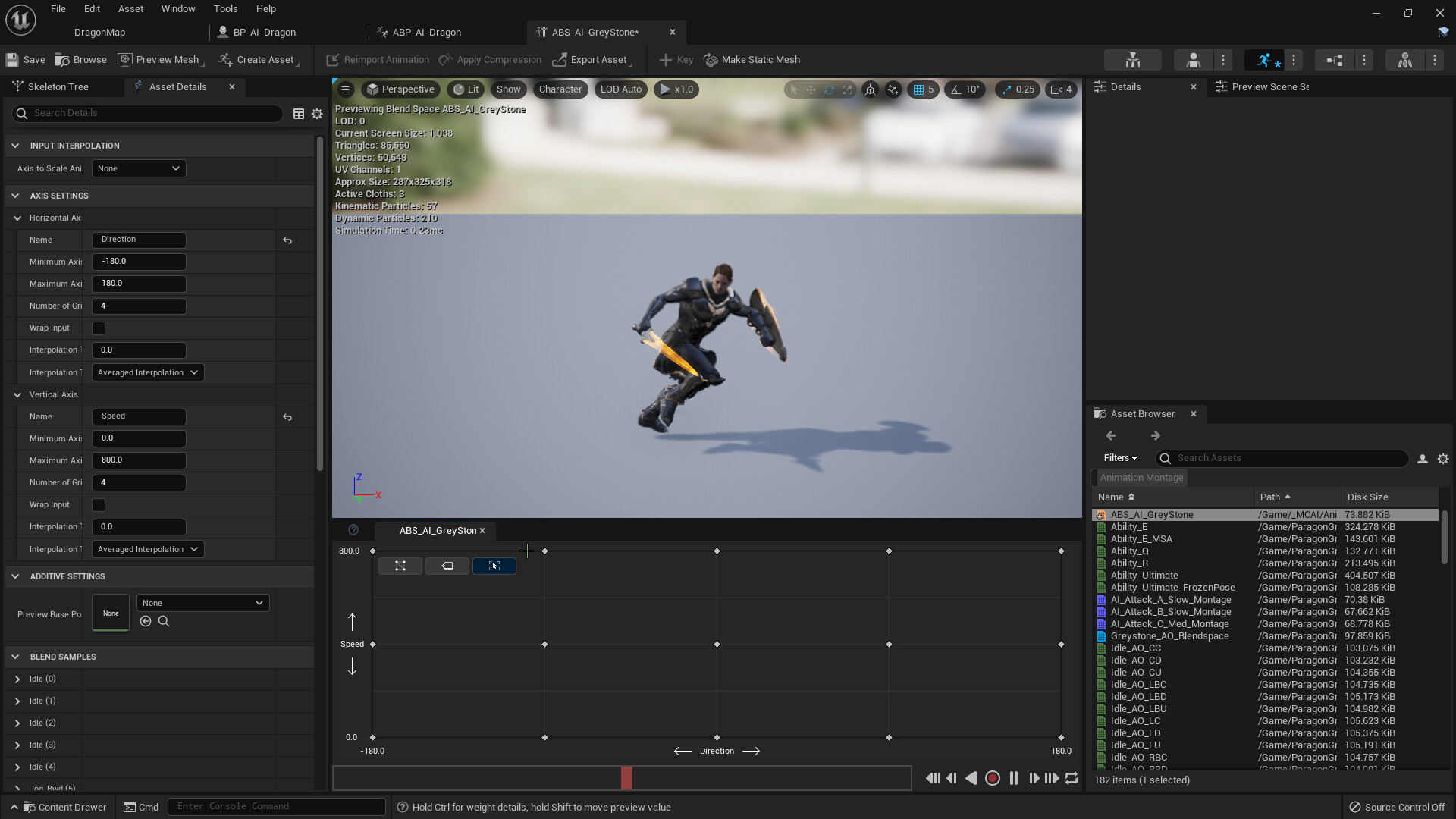Open the Tools menu
Image resolution: width=1456 pixels, height=819 pixels.
coord(225,8)
